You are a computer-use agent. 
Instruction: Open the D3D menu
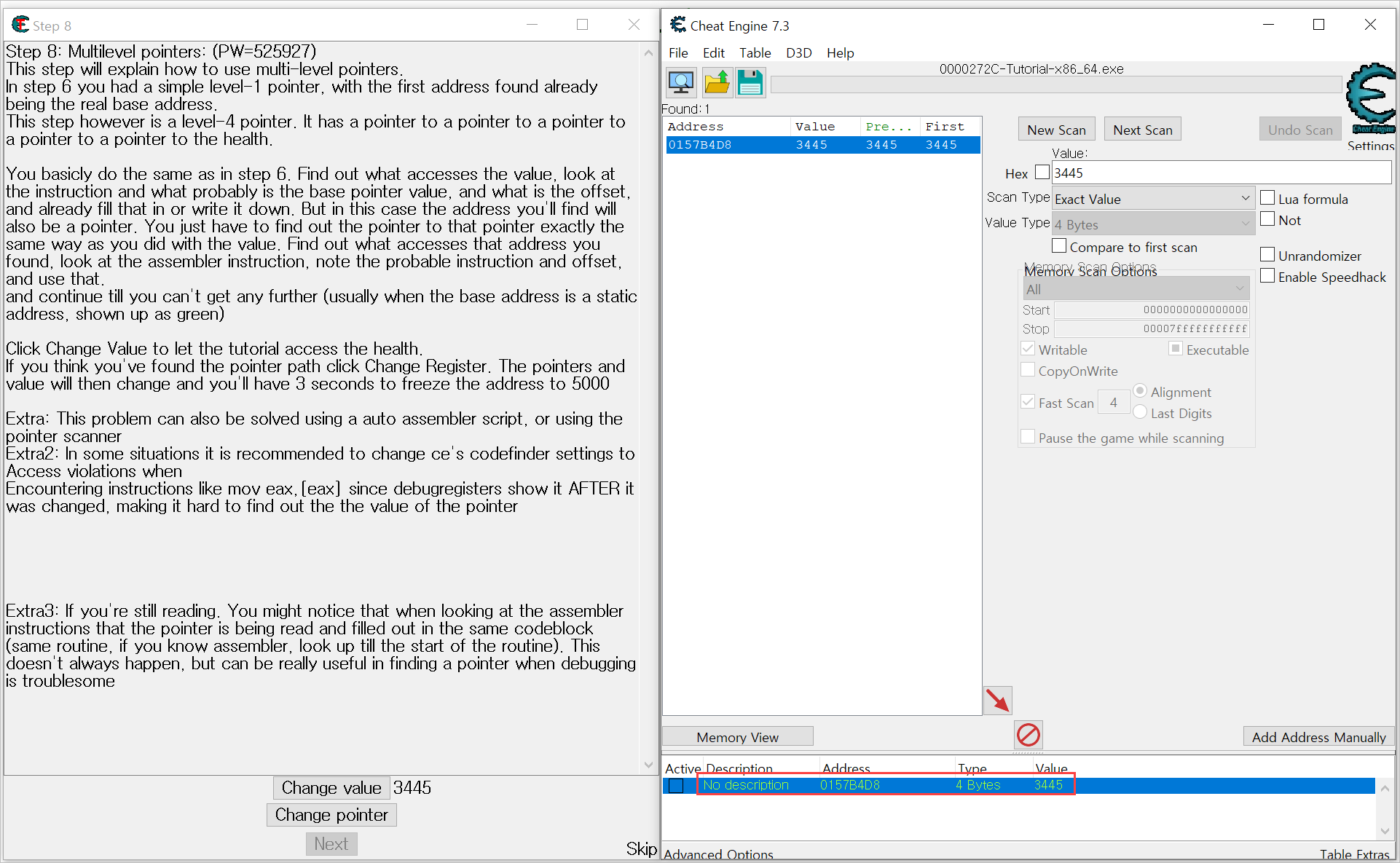click(798, 53)
